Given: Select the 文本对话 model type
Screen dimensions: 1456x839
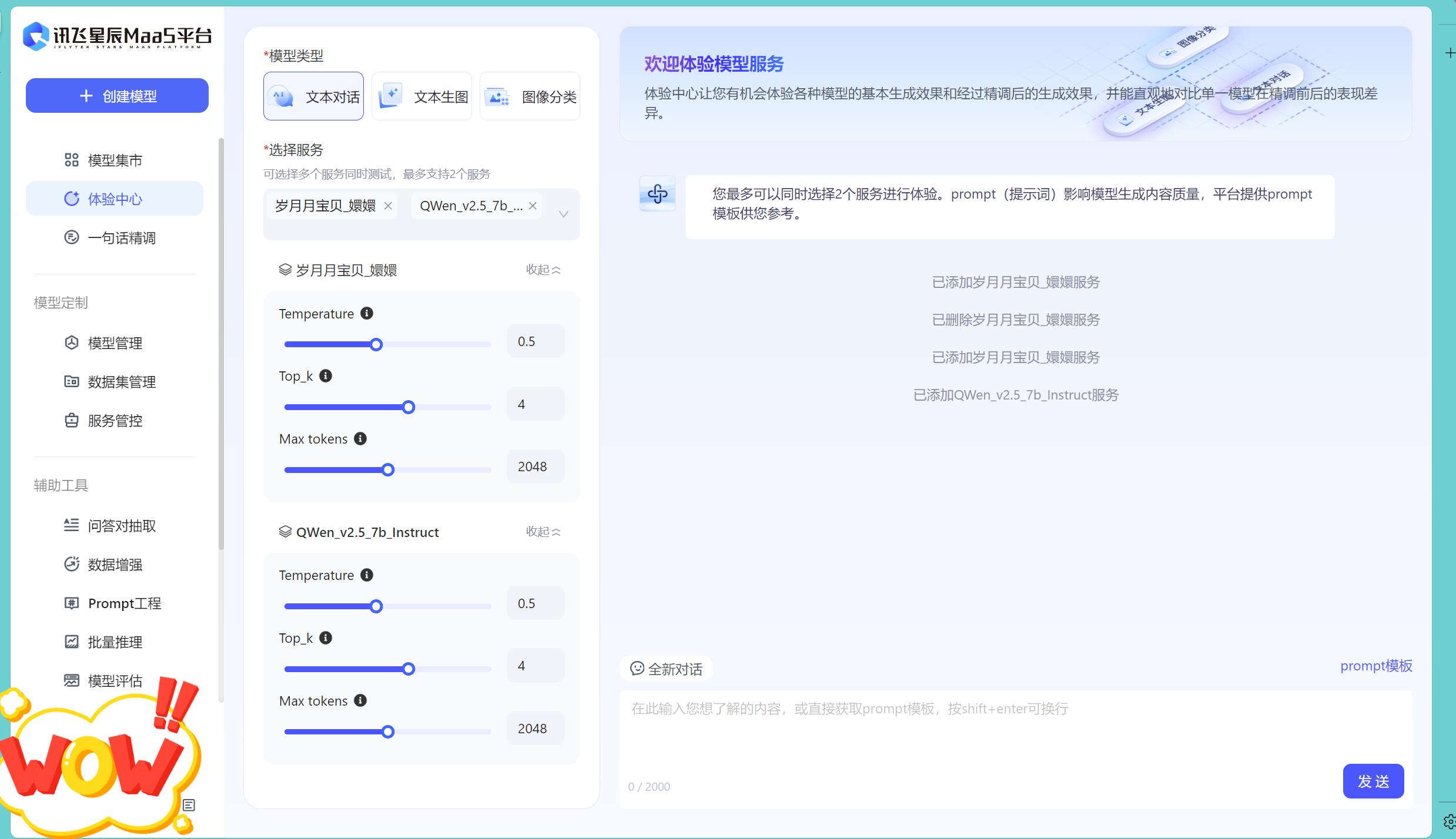Looking at the screenshot, I should pyautogui.click(x=313, y=96).
